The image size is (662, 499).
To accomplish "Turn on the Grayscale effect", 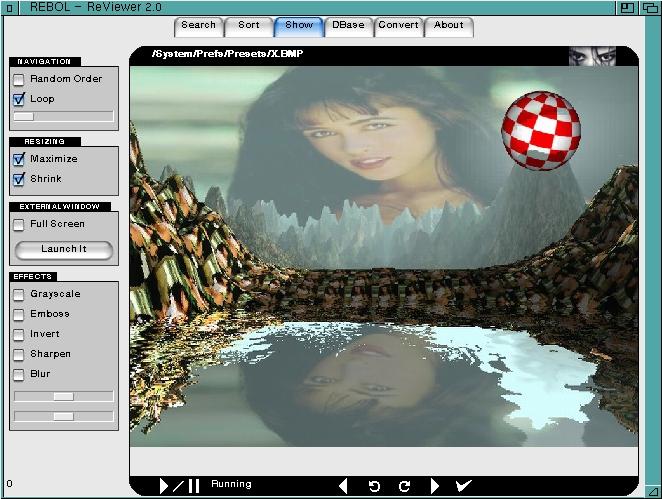I will pyautogui.click(x=19, y=294).
